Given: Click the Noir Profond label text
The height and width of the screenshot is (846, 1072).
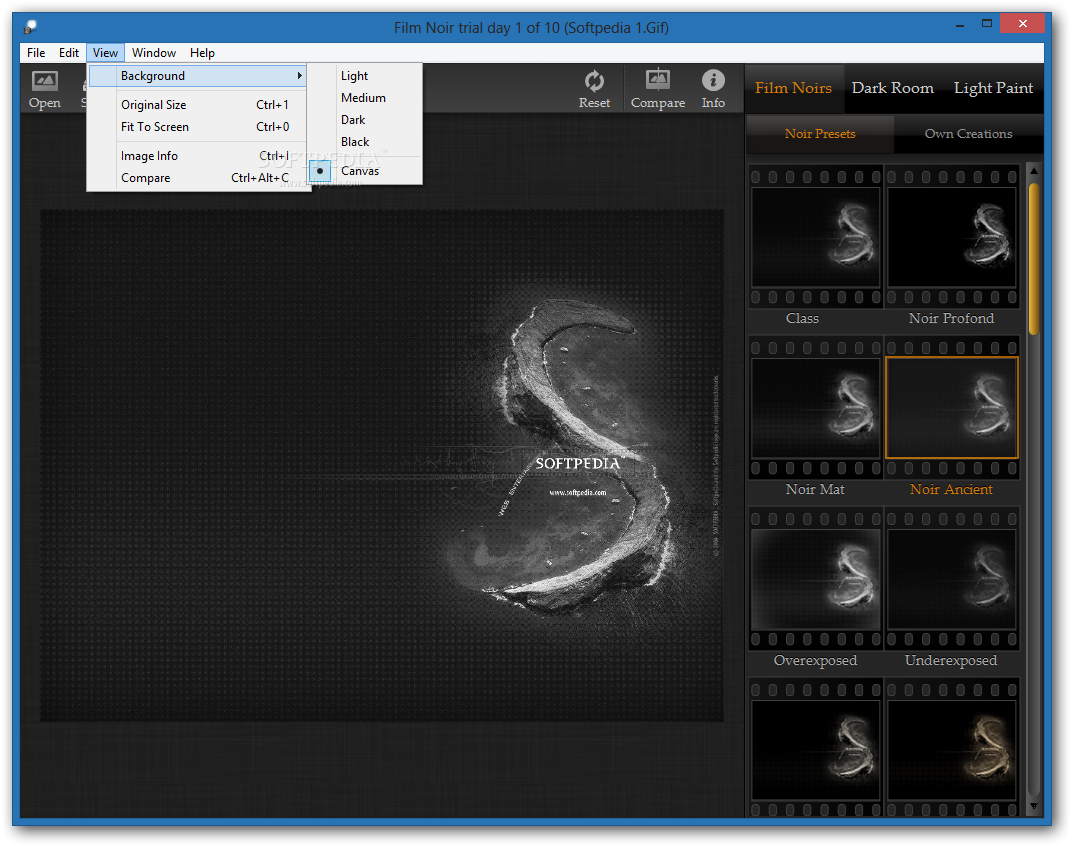Looking at the screenshot, I should click(951, 319).
